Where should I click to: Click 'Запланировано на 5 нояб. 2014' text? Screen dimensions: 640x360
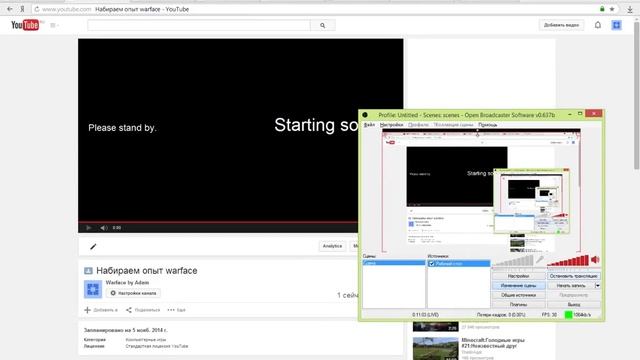click(x=125, y=330)
